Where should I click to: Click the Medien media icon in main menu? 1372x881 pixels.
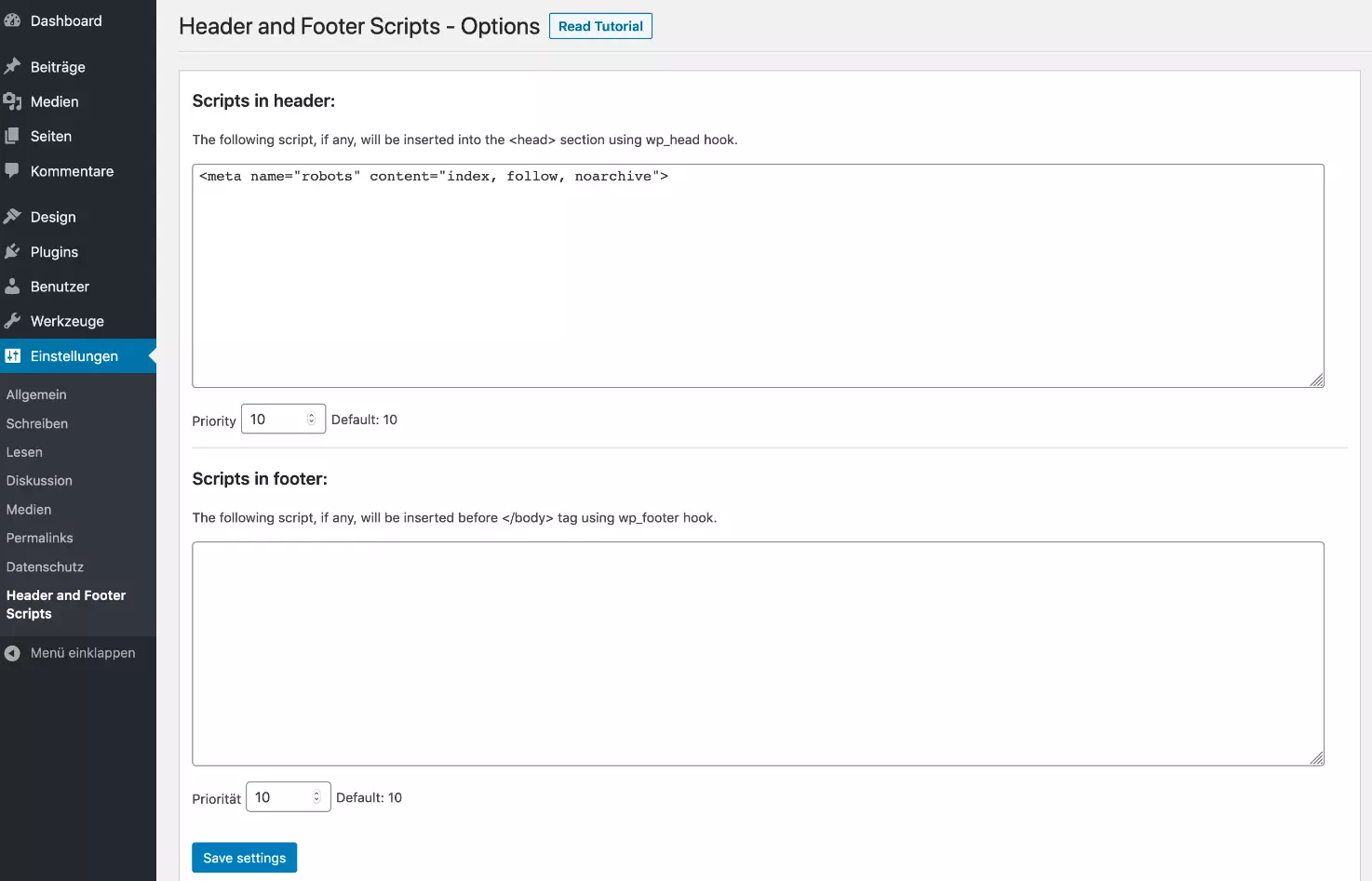point(12,101)
